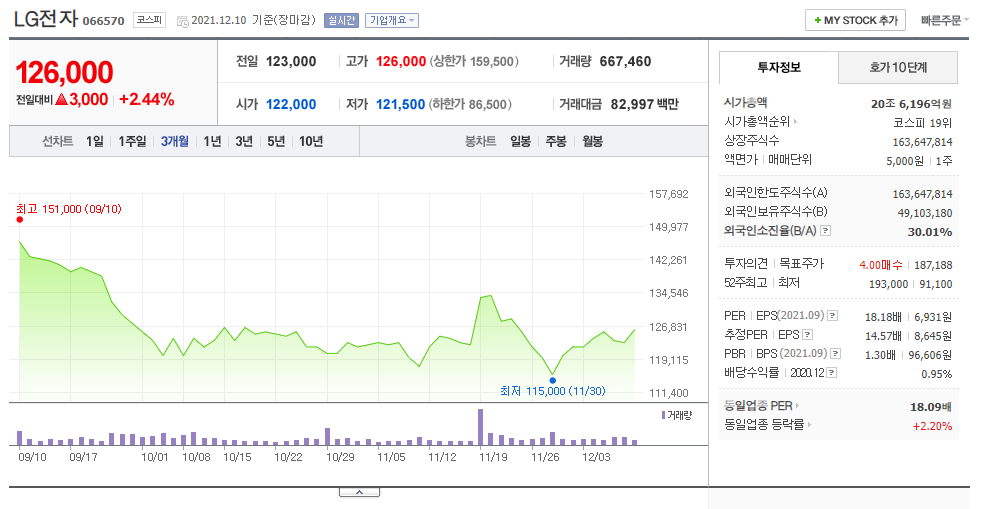989x509 pixels.
Task: Click the 거래량 legend marker
Action: [664, 415]
